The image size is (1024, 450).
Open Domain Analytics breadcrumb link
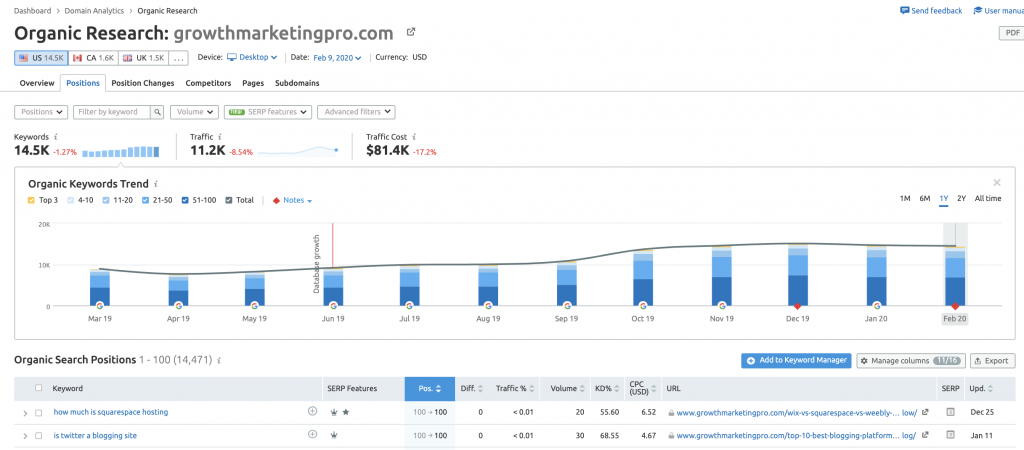click(x=96, y=10)
